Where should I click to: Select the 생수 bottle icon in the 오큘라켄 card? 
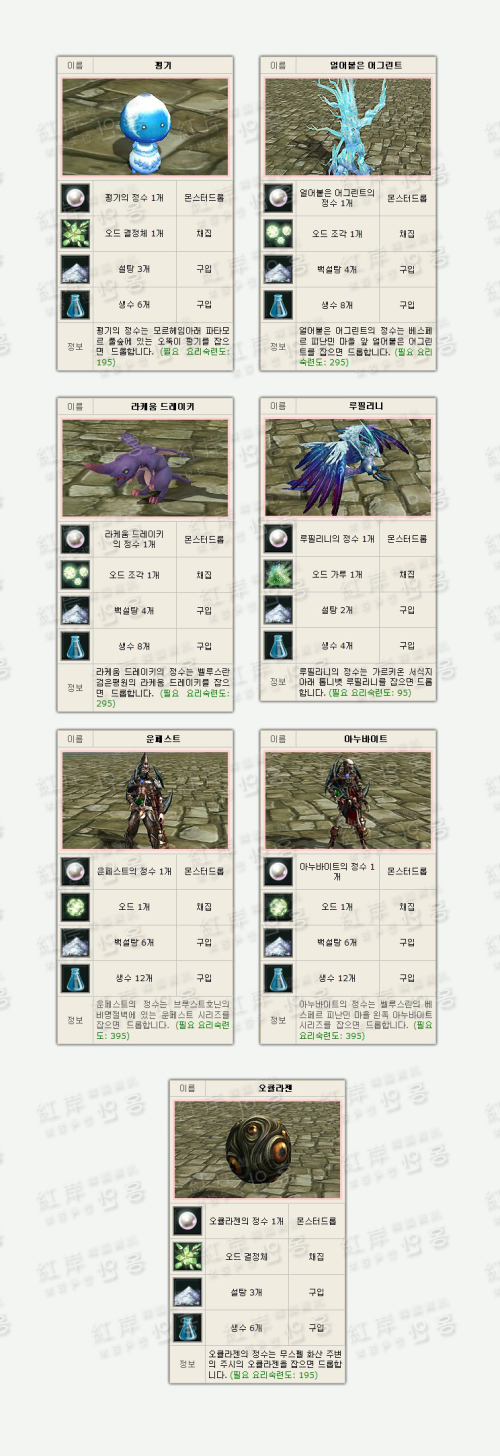point(187,1328)
